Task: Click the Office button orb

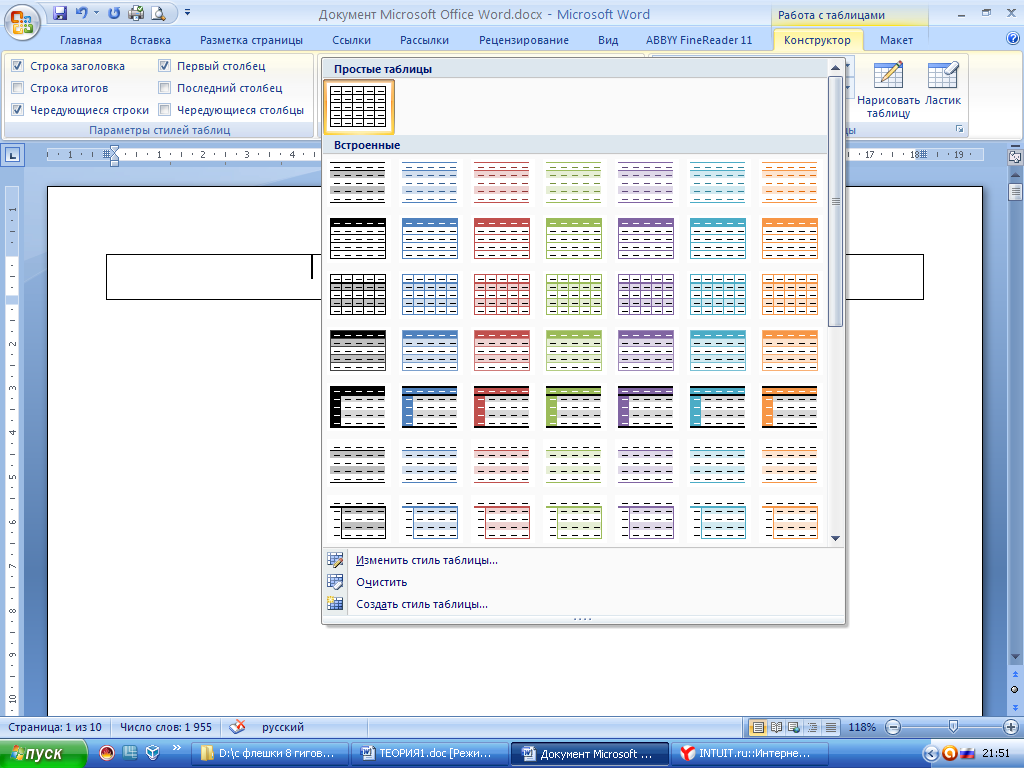Action: coord(22,22)
